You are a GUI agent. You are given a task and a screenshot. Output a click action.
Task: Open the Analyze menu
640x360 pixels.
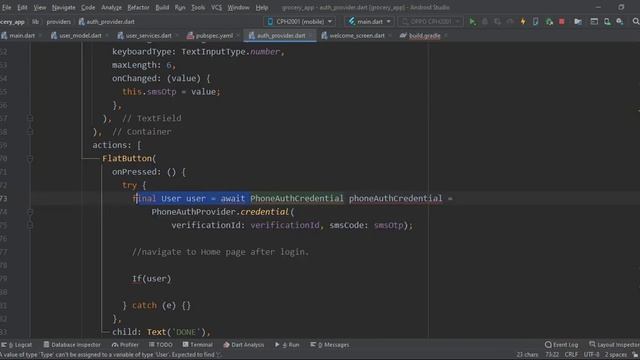point(111,7)
